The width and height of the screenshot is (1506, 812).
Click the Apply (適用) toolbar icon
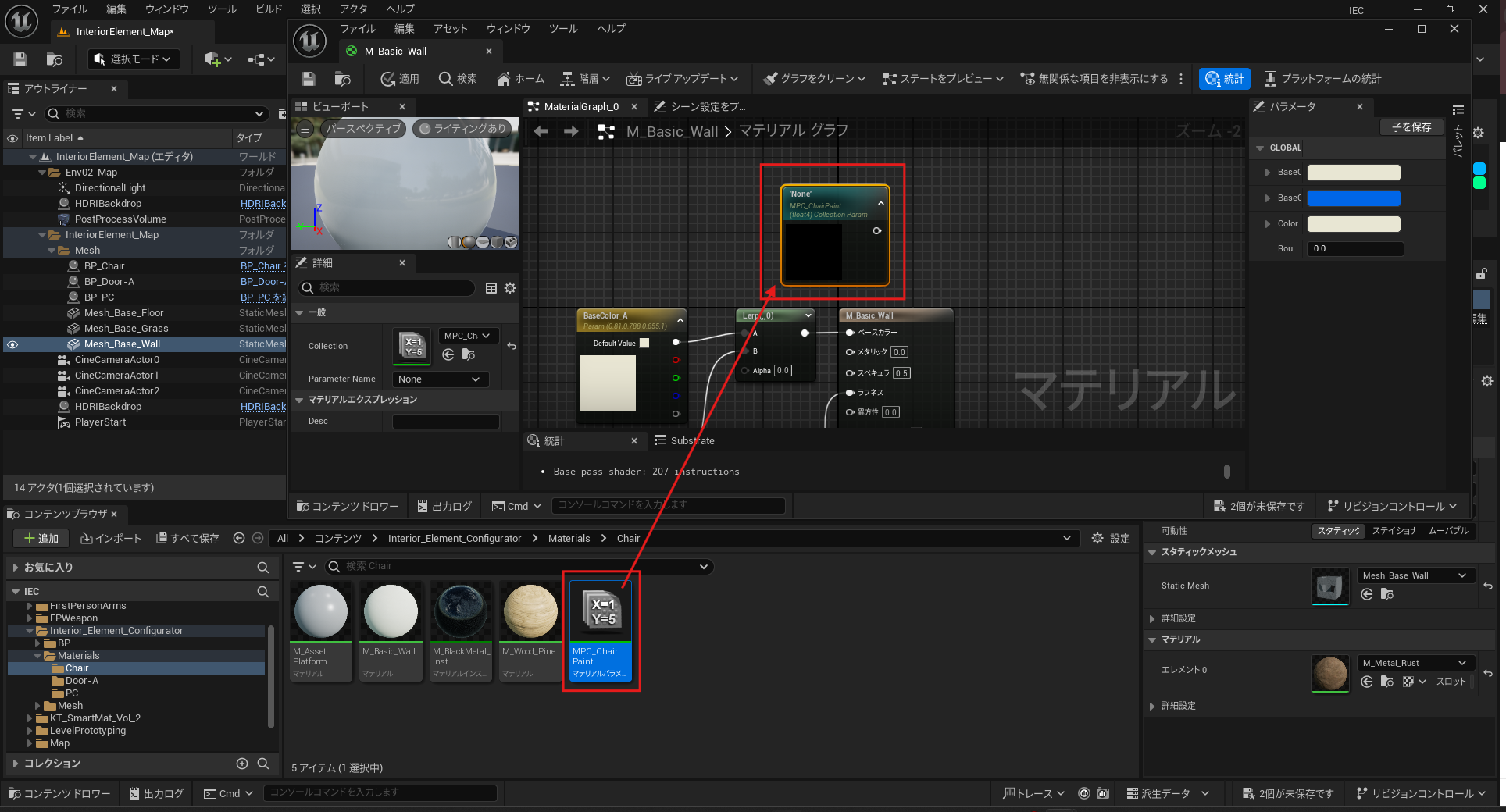(399, 79)
